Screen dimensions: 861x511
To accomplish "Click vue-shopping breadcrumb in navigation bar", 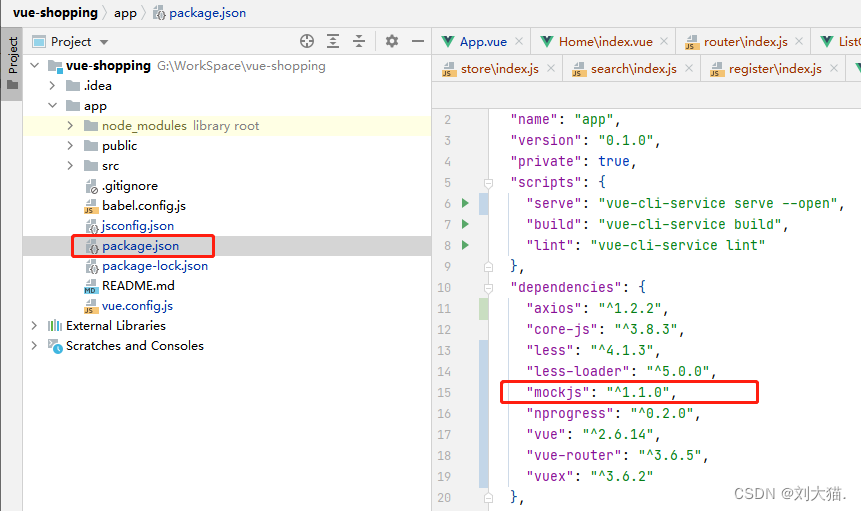I will click(55, 13).
